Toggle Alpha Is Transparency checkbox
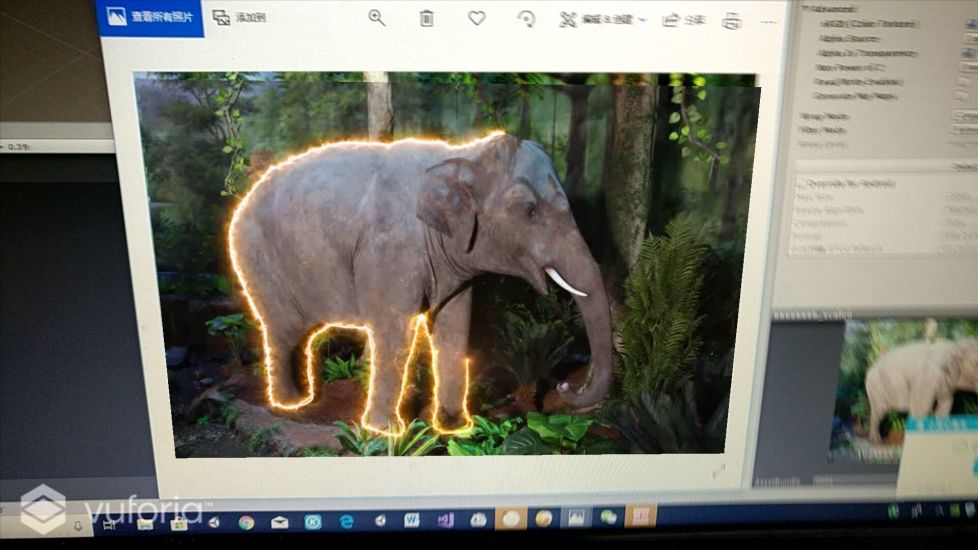 965,53
